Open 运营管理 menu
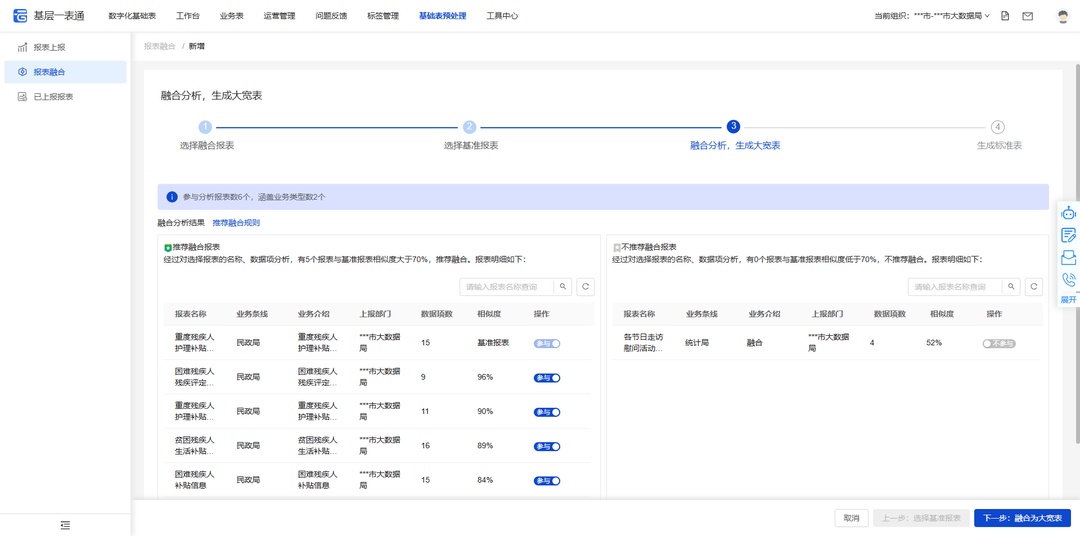 [279, 16]
